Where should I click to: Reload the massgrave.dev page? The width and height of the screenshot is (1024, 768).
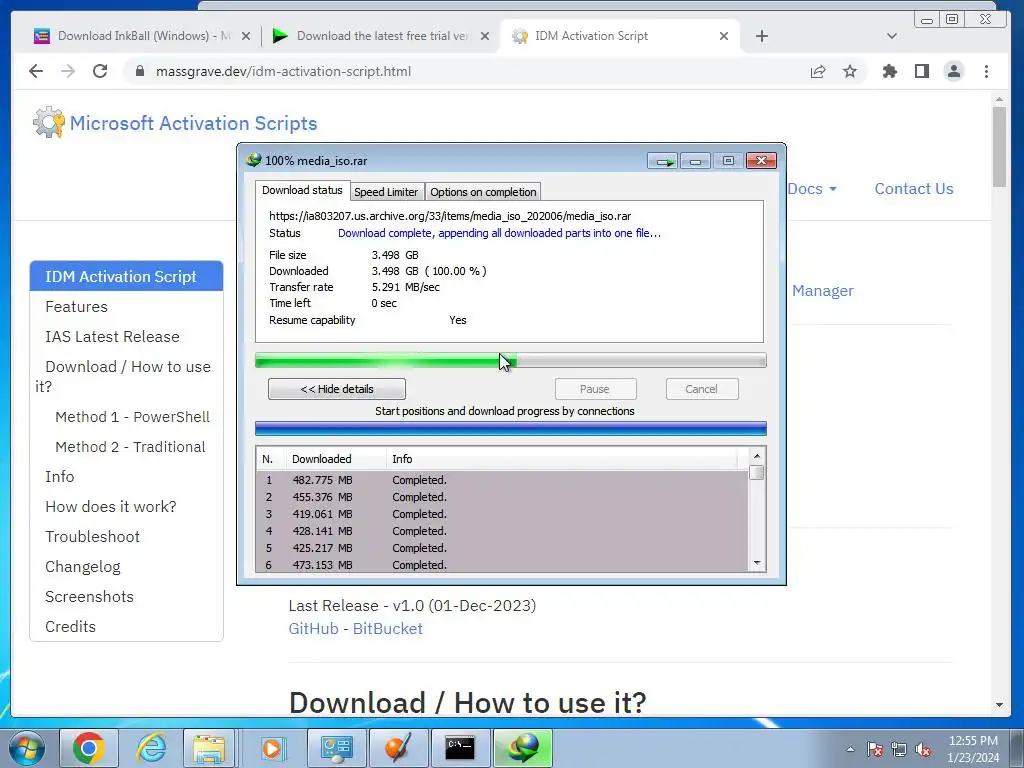[100, 71]
